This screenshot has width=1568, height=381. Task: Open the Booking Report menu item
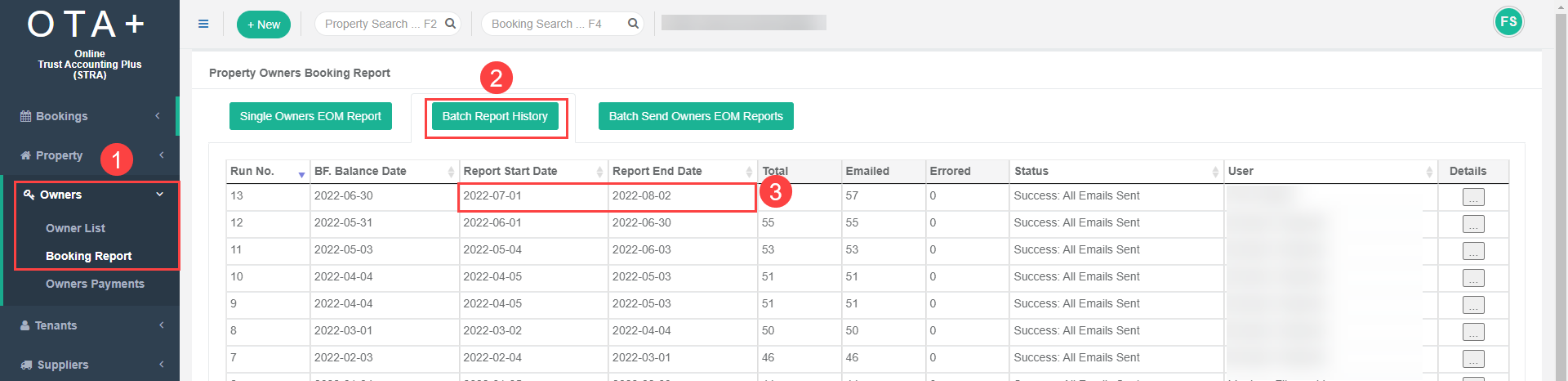[x=88, y=256]
